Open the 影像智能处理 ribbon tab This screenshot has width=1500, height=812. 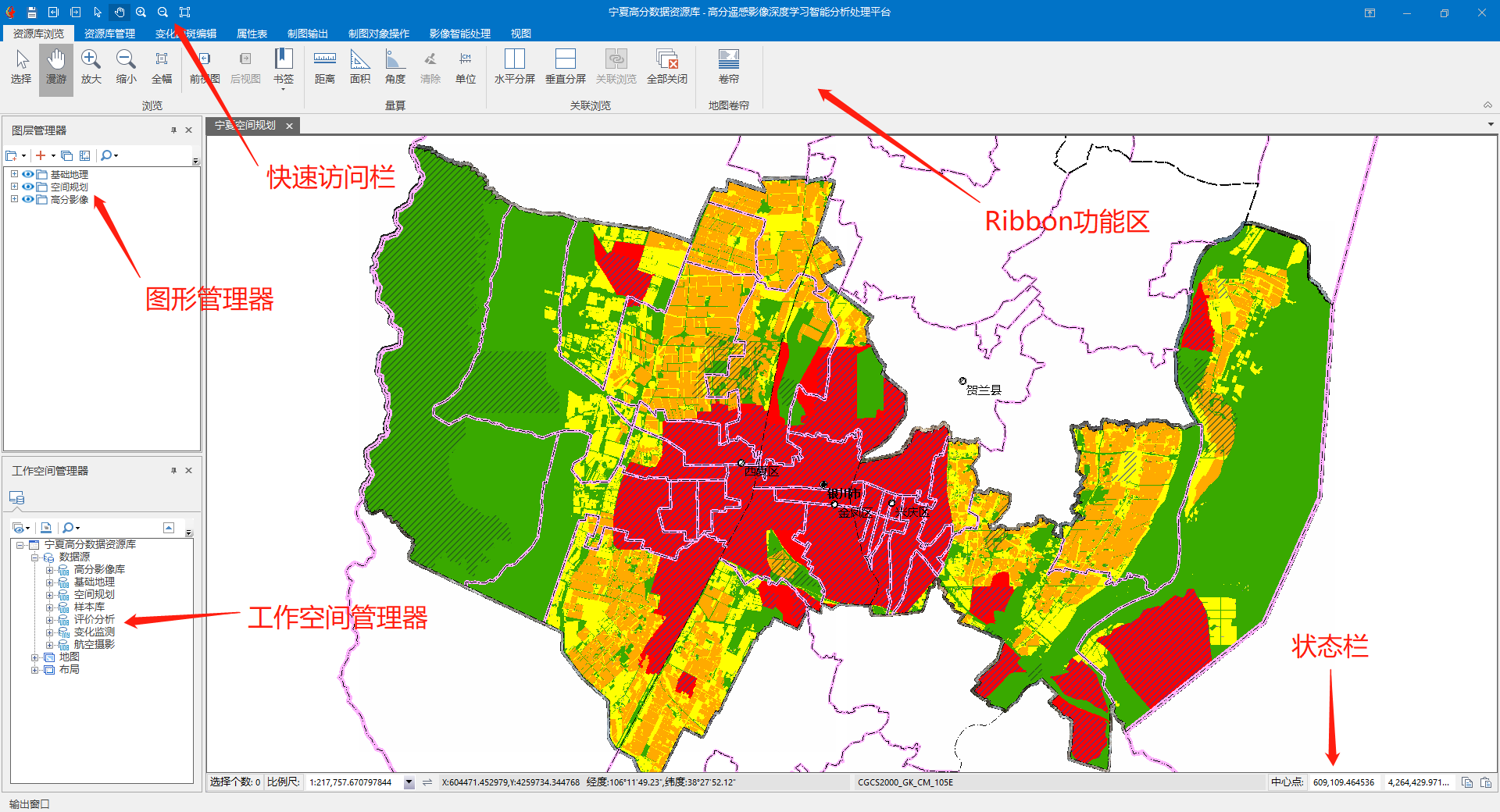[x=459, y=34]
